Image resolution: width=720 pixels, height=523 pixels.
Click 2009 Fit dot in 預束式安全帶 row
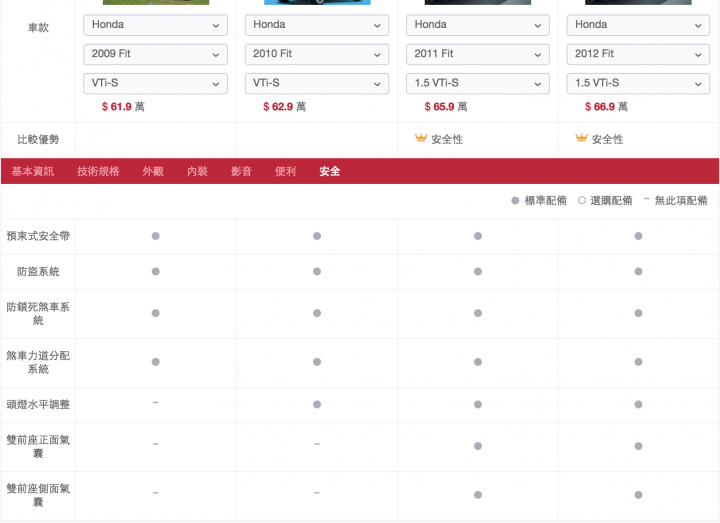point(156,236)
